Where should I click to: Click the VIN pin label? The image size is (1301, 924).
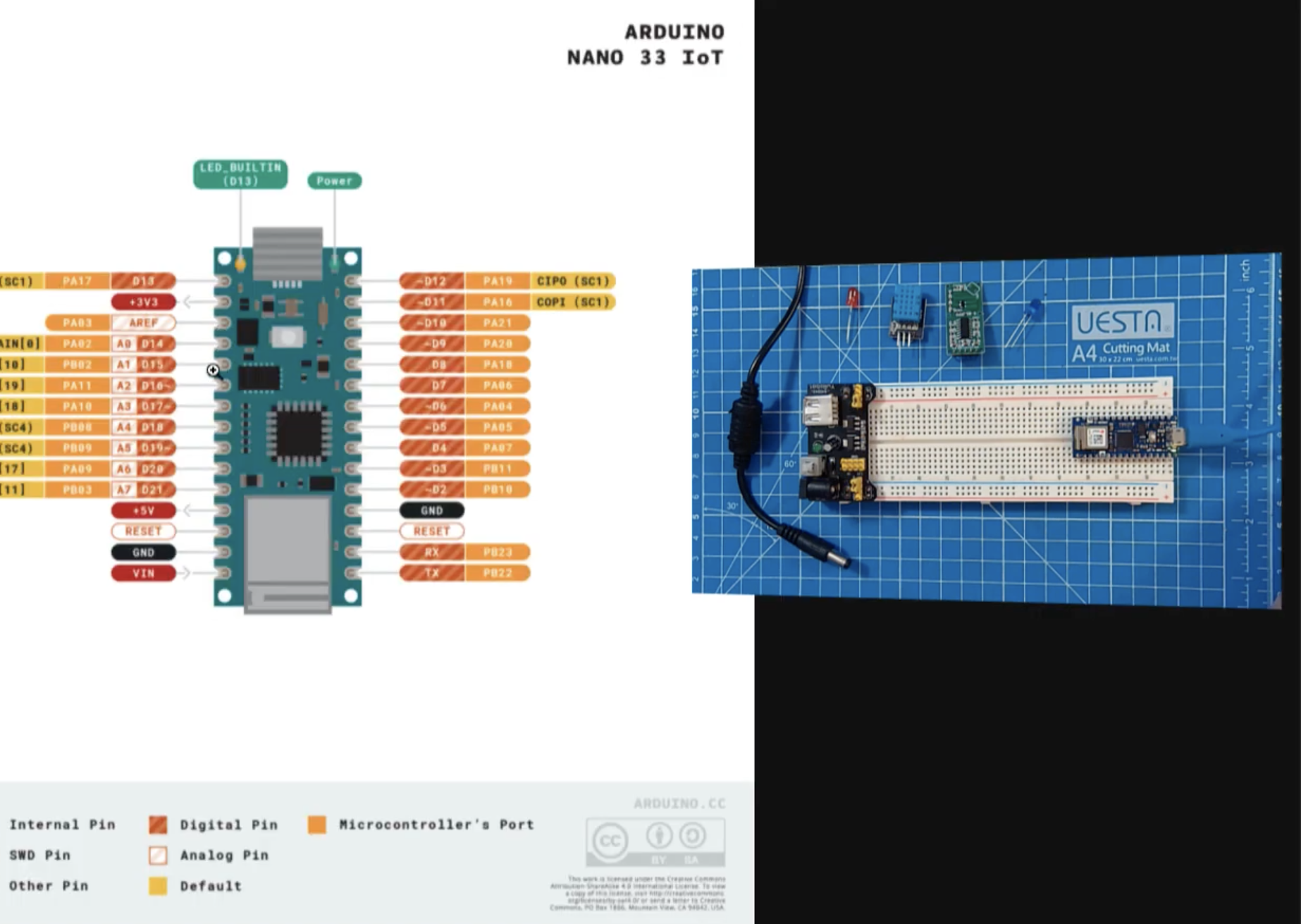pos(143,573)
